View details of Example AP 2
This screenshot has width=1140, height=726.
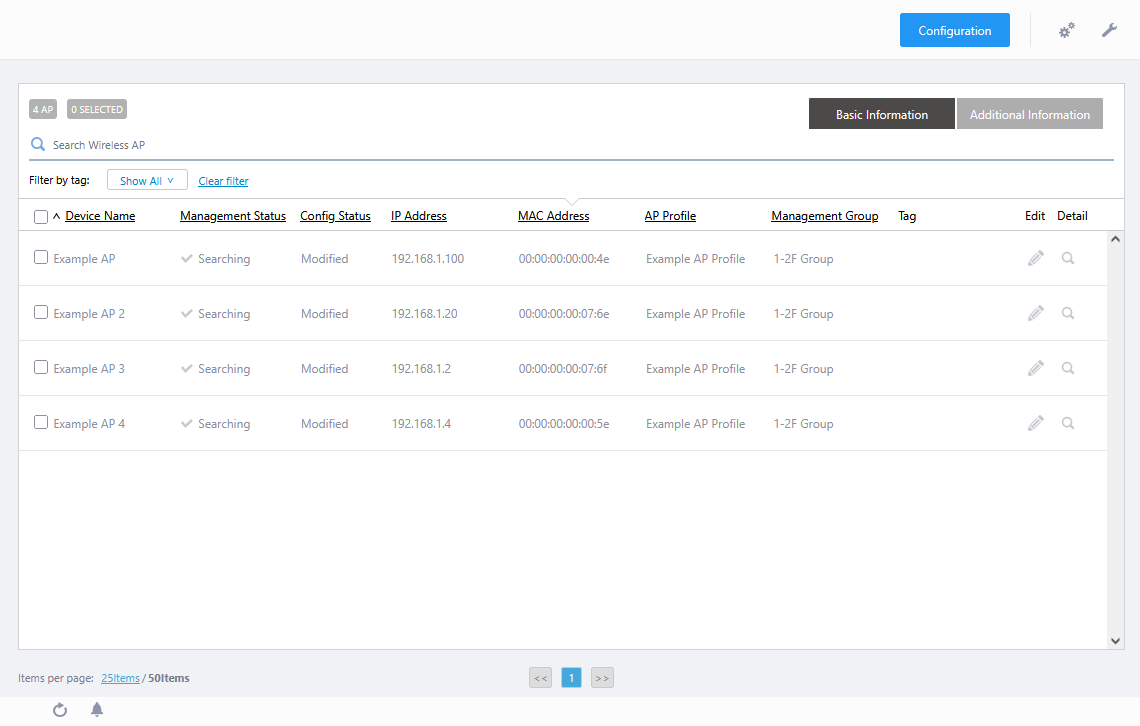[1068, 313]
